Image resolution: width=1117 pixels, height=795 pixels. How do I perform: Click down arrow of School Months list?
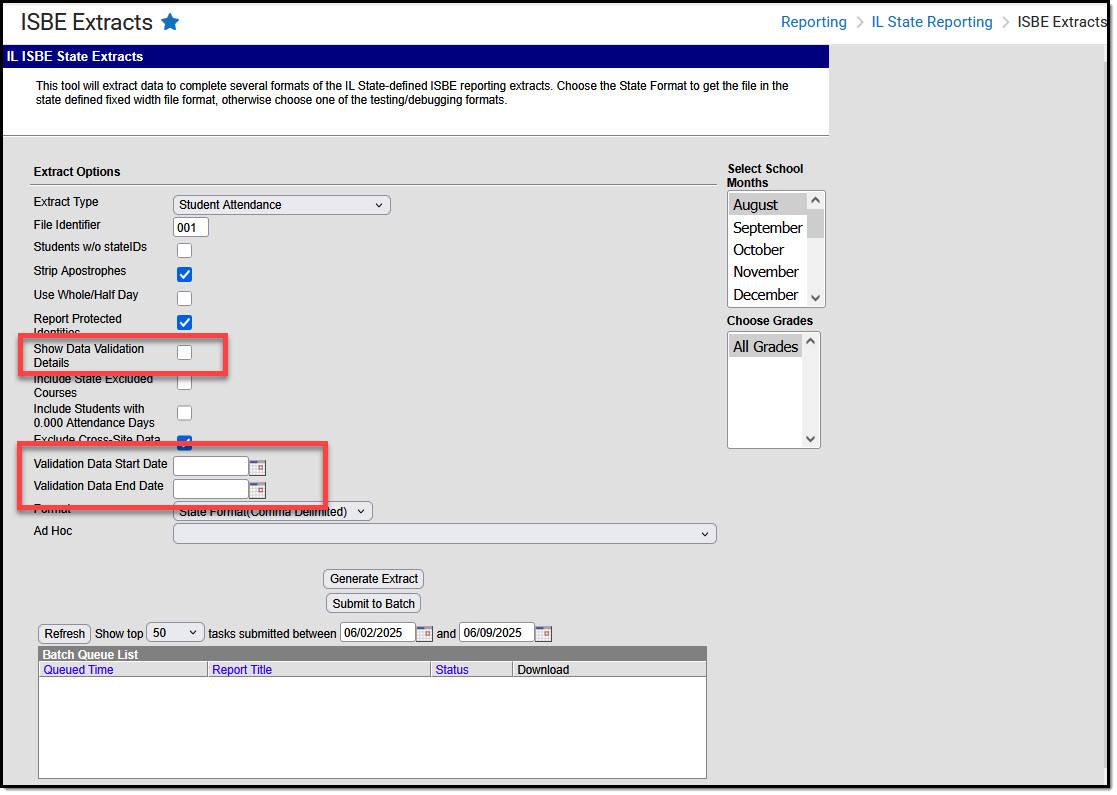click(x=816, y=298)
